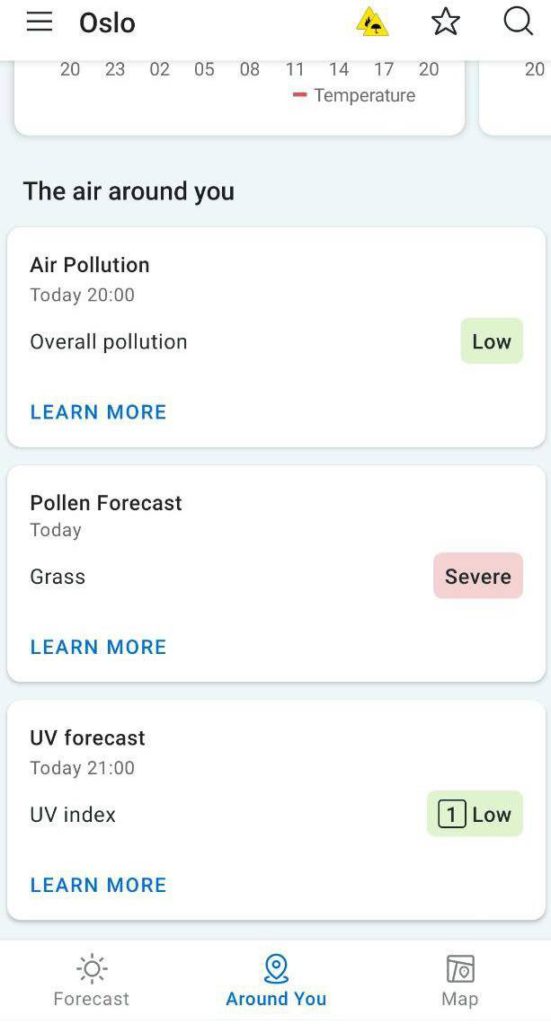
Task: Switch to the Map tab
Action: 460,998
